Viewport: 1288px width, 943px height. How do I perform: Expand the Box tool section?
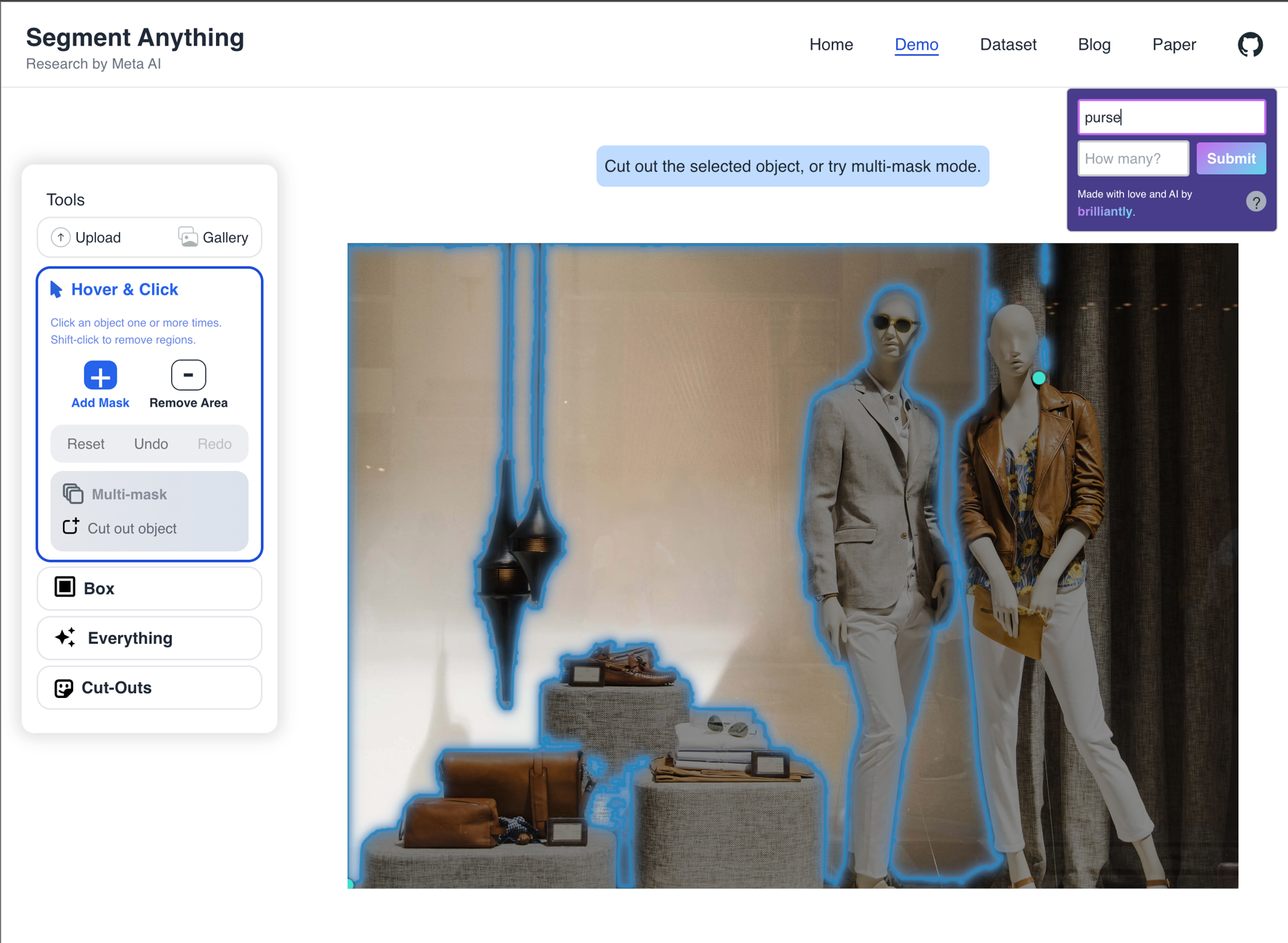(x=149, y=588)
